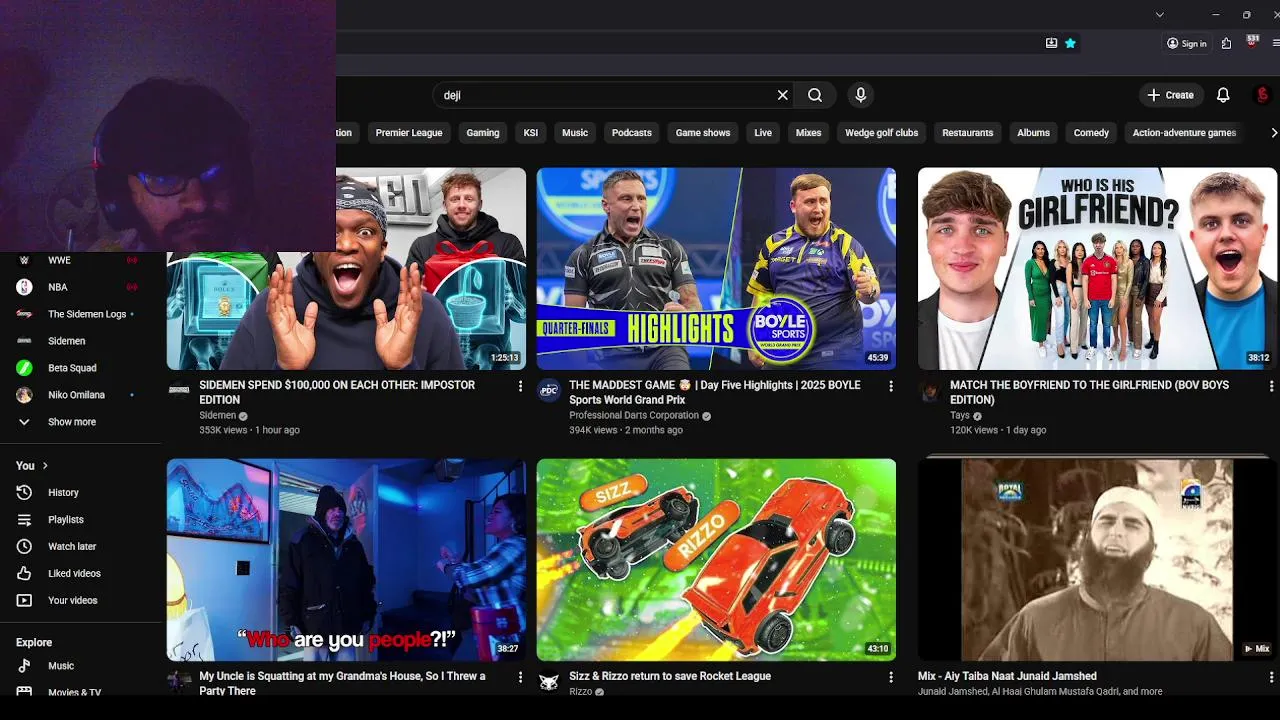Select the Gaming filter chip
The image size is (1280, 720).
point(483,132)
